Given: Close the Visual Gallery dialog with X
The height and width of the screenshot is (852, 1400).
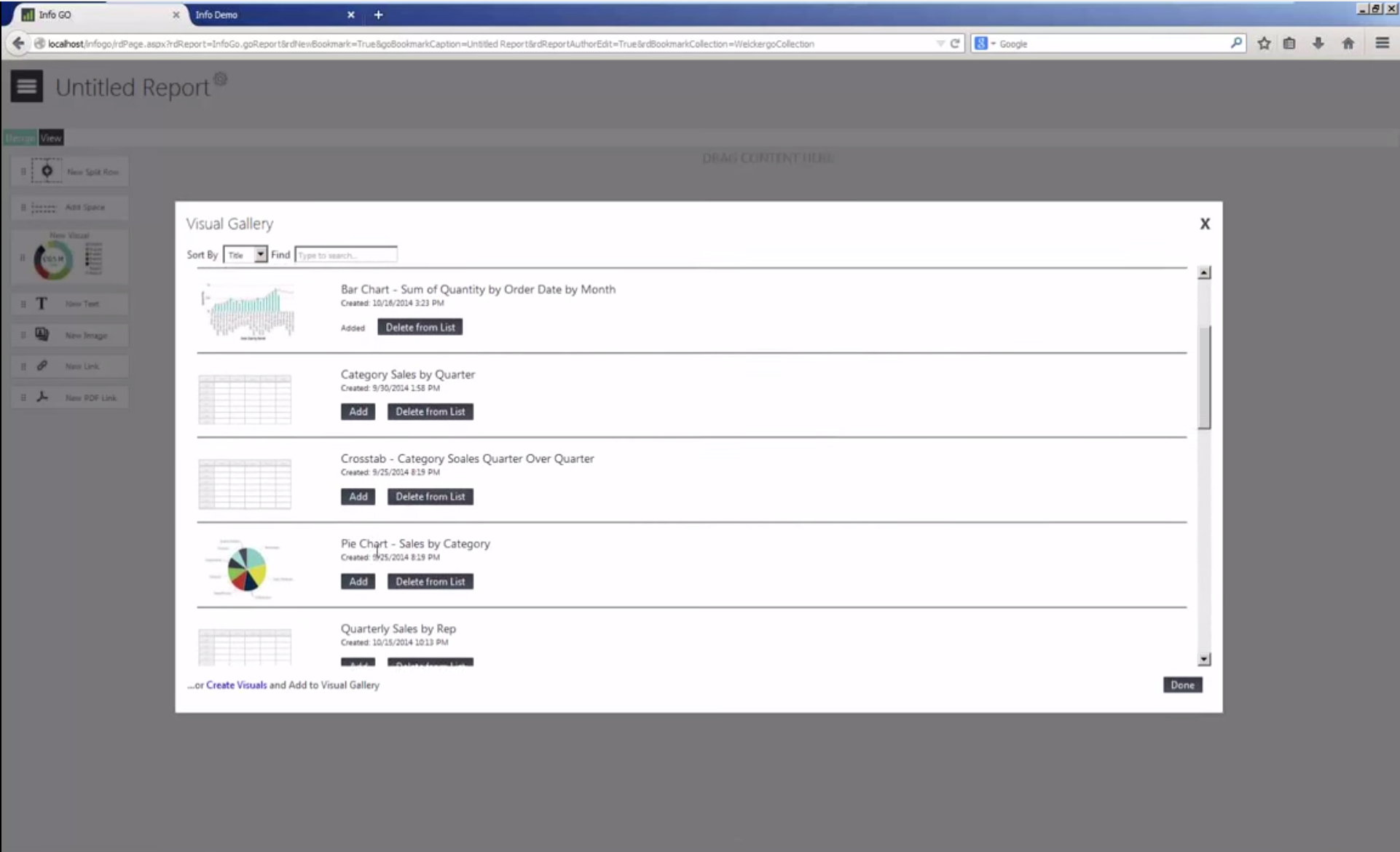Looking at the screenshot, I should (1205, 224).
